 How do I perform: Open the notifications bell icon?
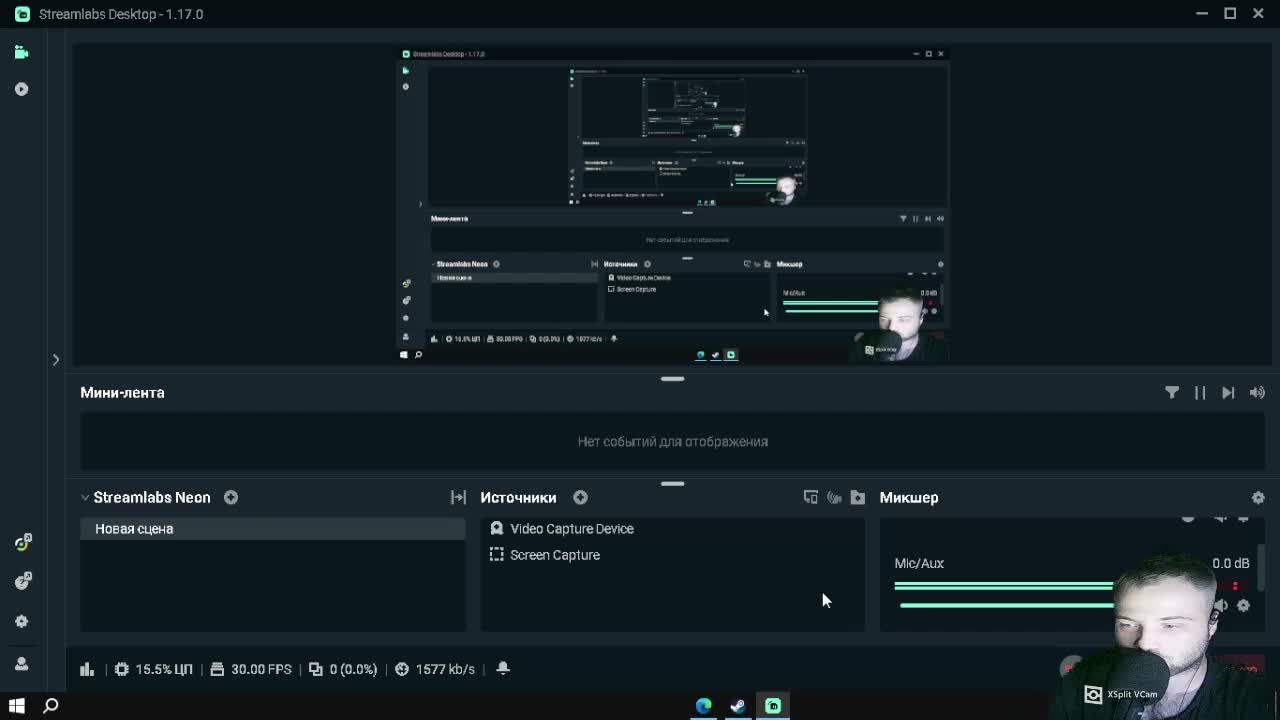pos(503,669)
